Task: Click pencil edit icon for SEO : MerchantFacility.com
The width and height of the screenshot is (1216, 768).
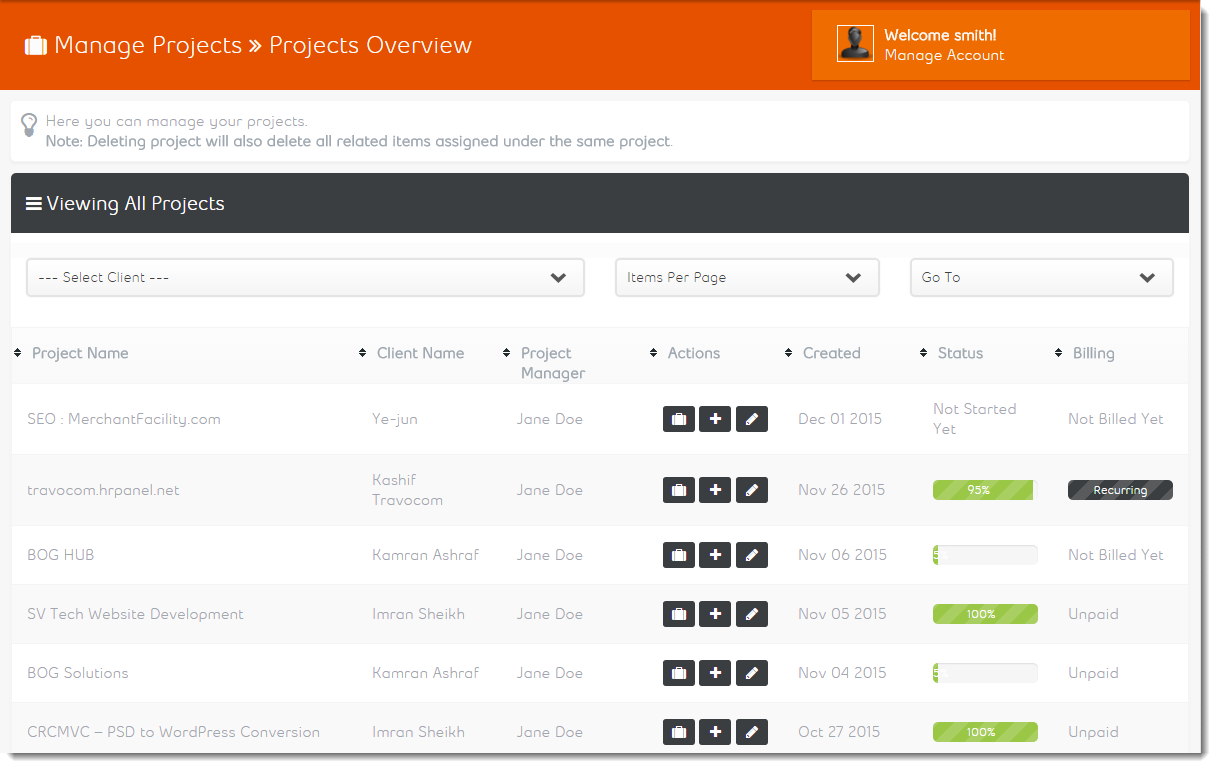Action: pyautogui.click(x=752, y=419)
